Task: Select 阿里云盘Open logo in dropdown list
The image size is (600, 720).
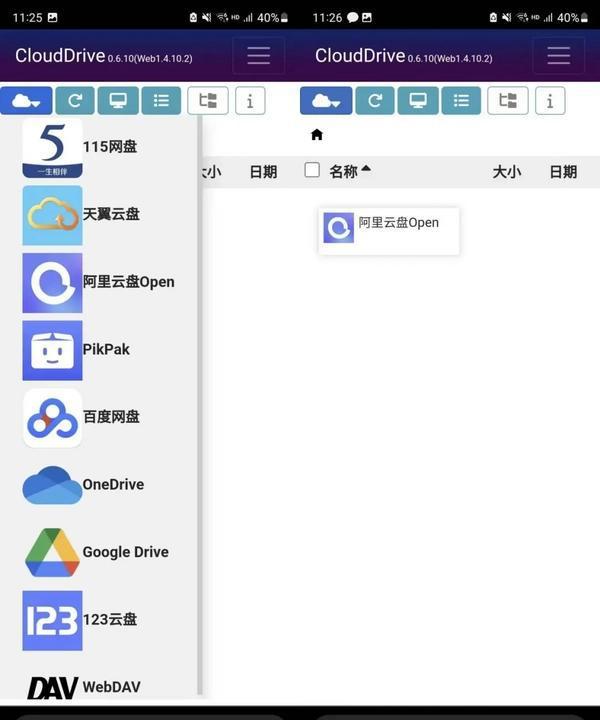Action: 52,283
